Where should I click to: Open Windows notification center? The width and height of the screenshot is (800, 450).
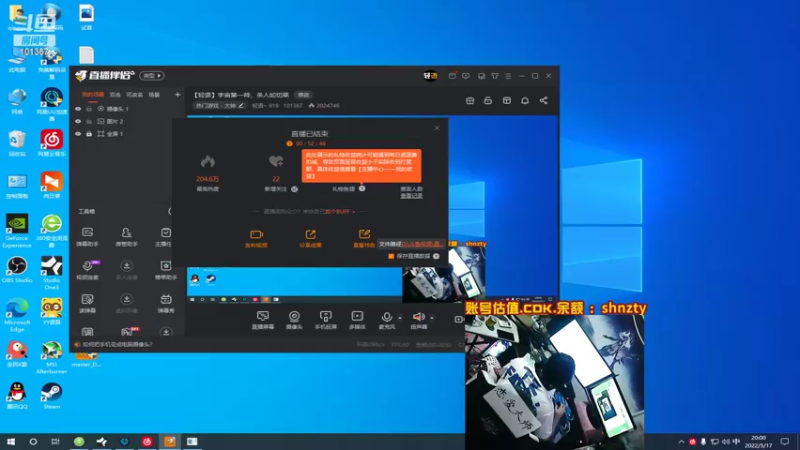click(785, 442)
